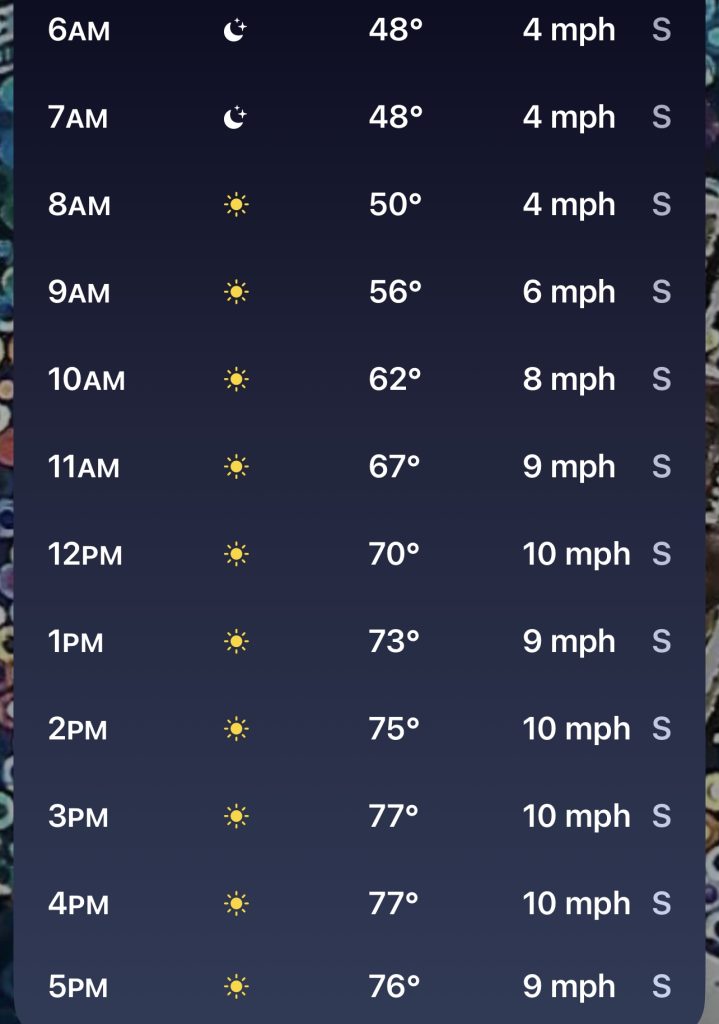Select the 9AM hour label

[79, 292]
